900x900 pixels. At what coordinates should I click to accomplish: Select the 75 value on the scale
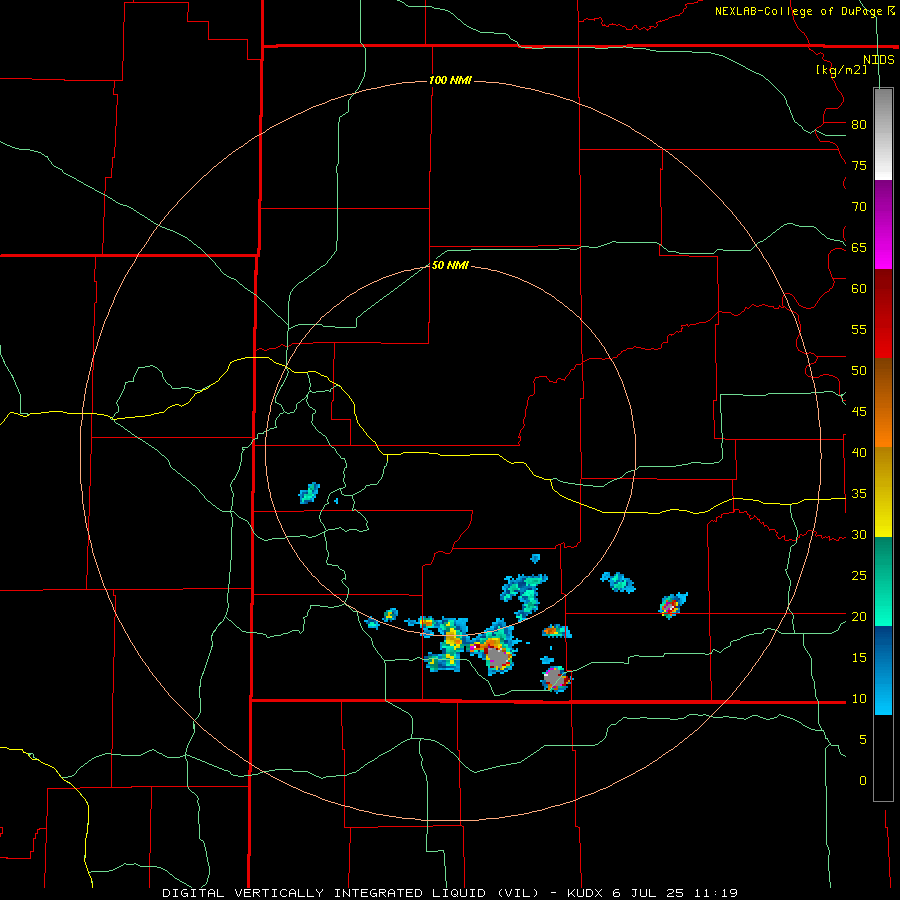[x=859, y=166]
